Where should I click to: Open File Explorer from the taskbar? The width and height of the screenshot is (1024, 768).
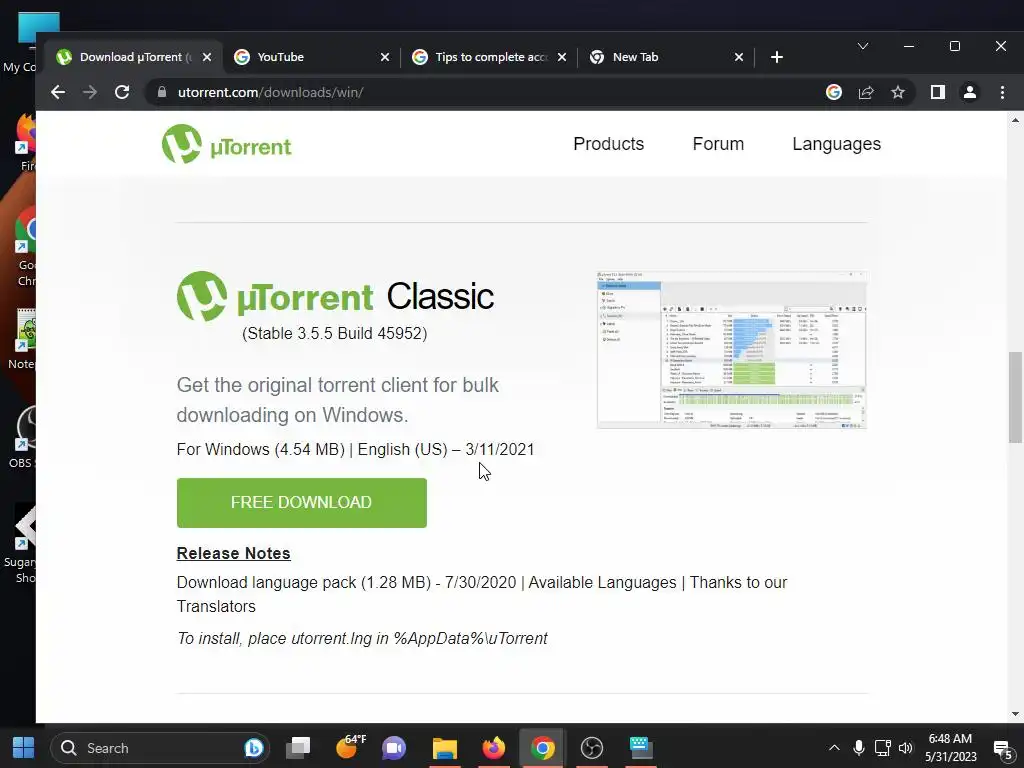(x=445, y=748)
